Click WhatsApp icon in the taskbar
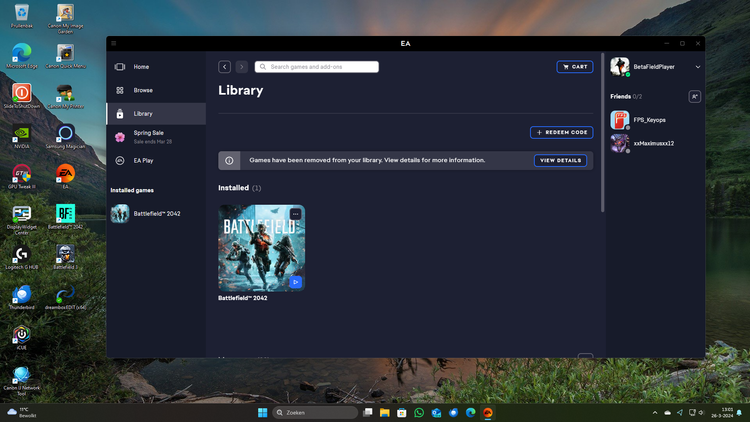The width and height of the screenshot is (750, 422). (x=419, y=412)
